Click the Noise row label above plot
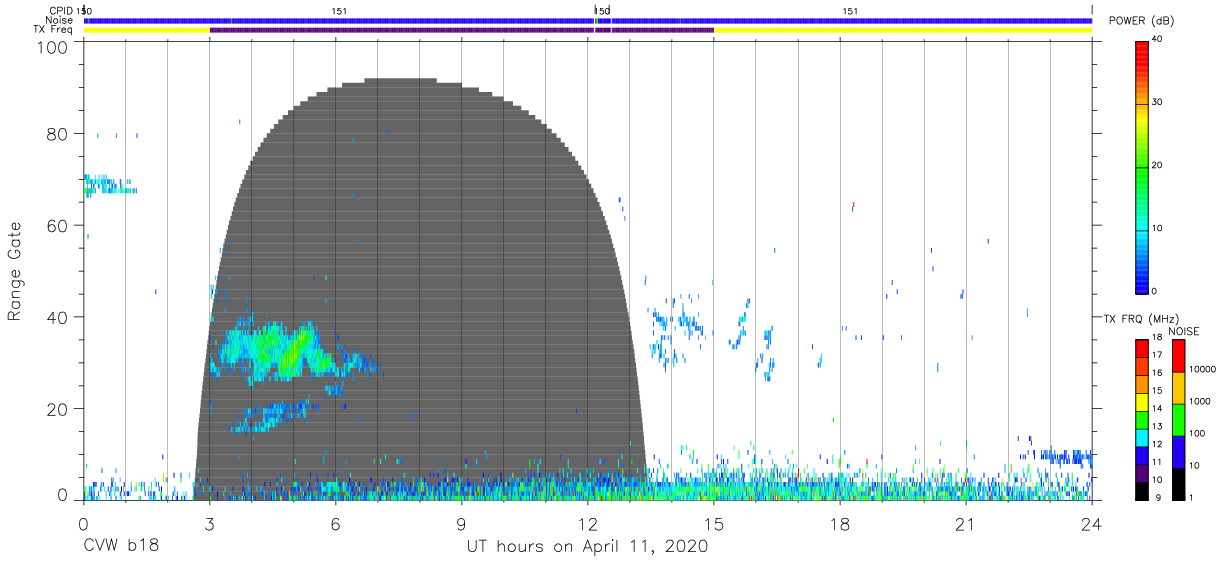 pyautogui.click(x=59, y=20)
